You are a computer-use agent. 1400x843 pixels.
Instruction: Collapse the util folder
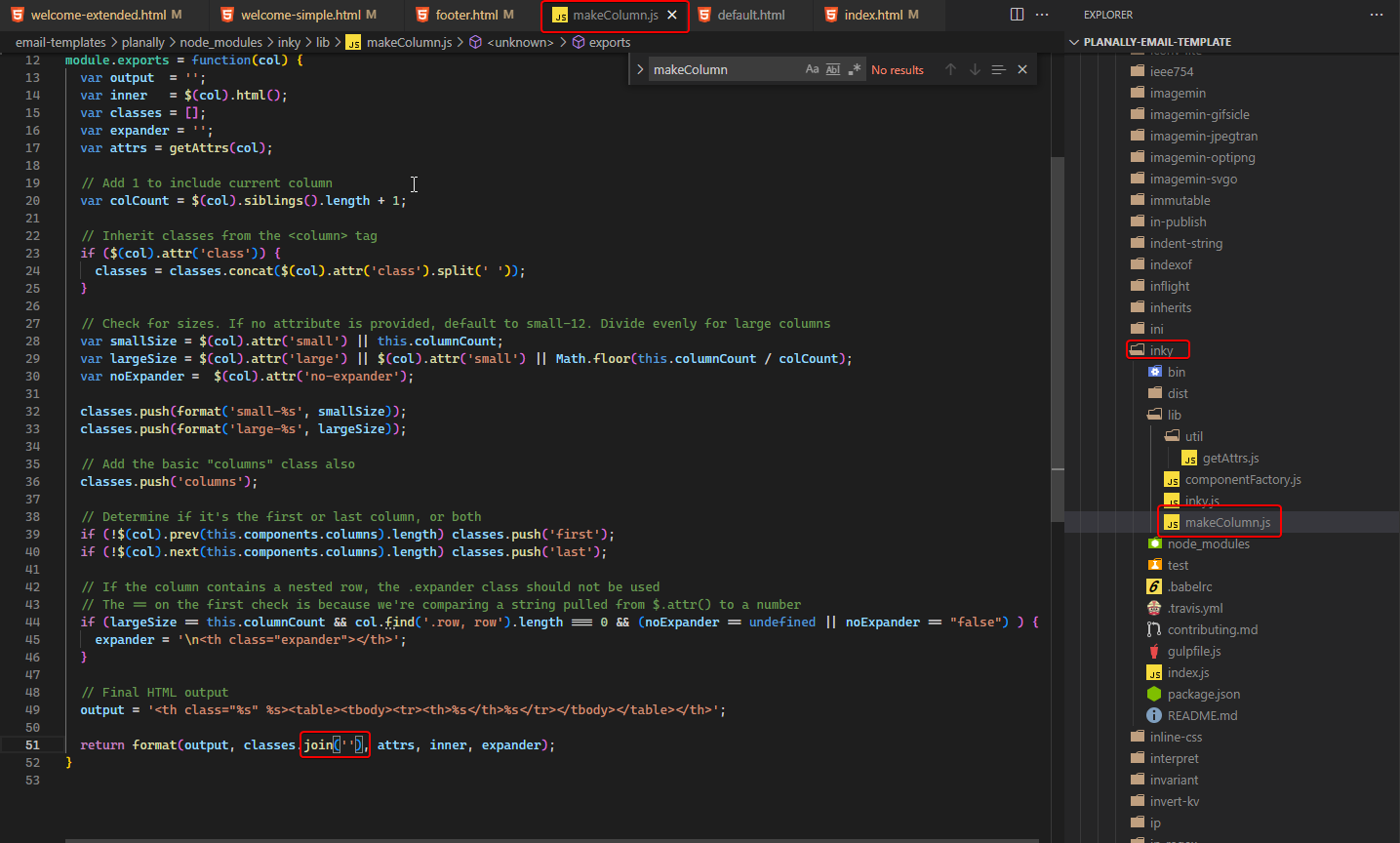tap(1194, 436)
